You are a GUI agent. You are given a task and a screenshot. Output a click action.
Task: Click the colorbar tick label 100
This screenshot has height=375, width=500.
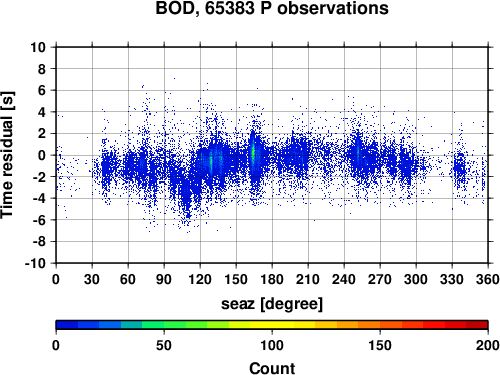[x=272, y=345]
